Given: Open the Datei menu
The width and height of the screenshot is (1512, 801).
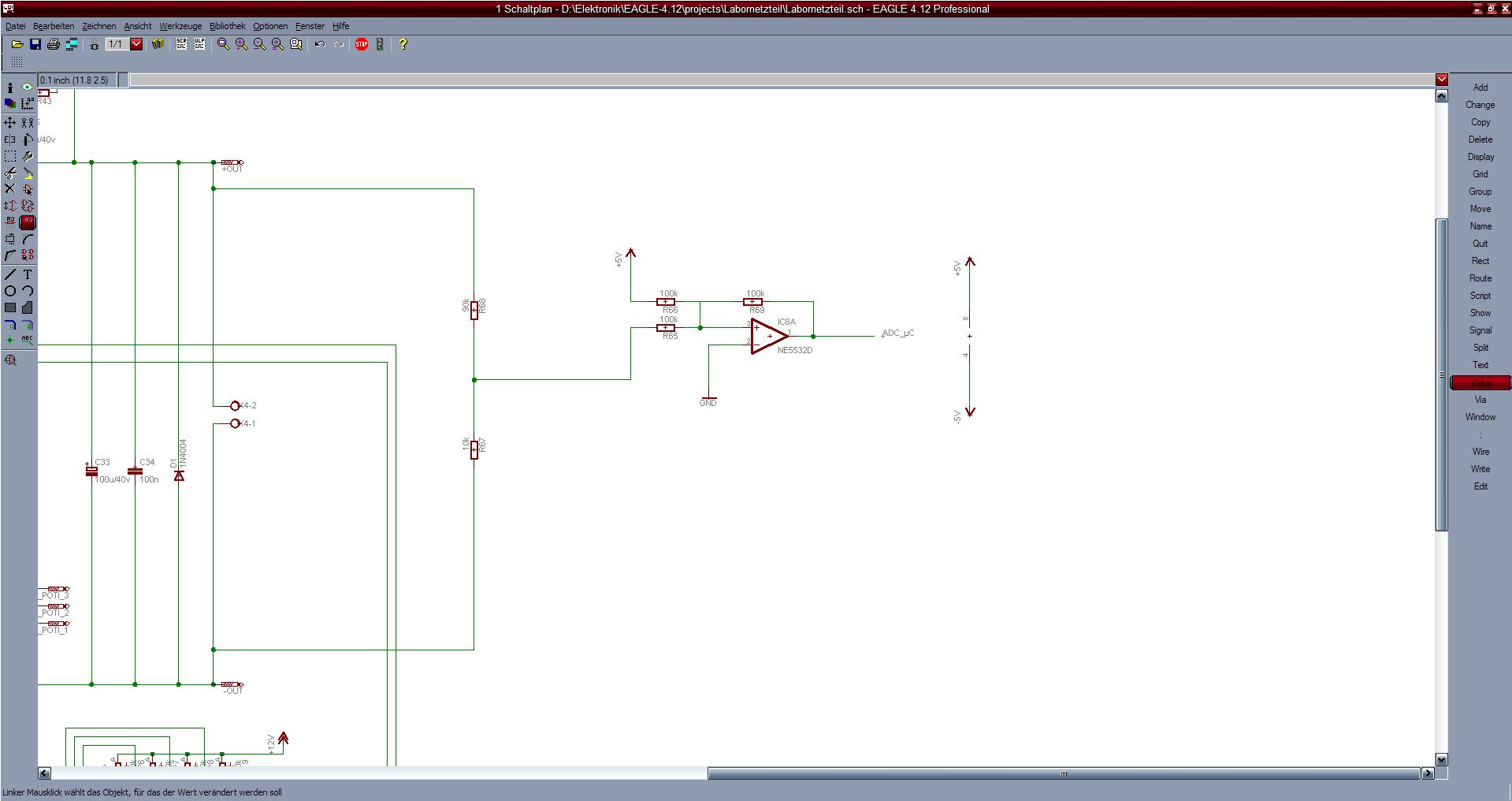Looking at the screenshot, I should pyautogui.click(x=15, y=26).
